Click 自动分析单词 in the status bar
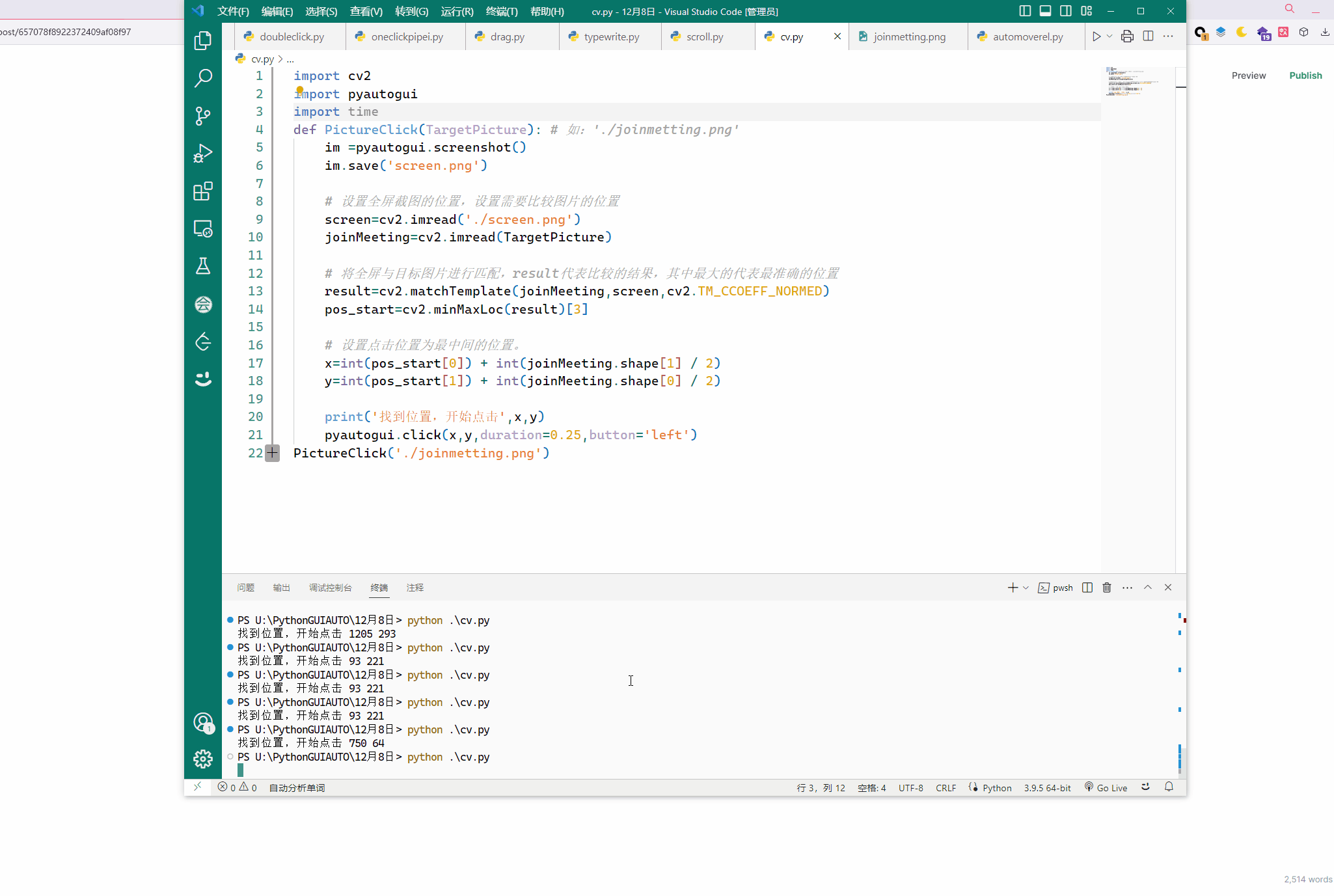This screenshot has height=896, width=1334. coord(297,787)
